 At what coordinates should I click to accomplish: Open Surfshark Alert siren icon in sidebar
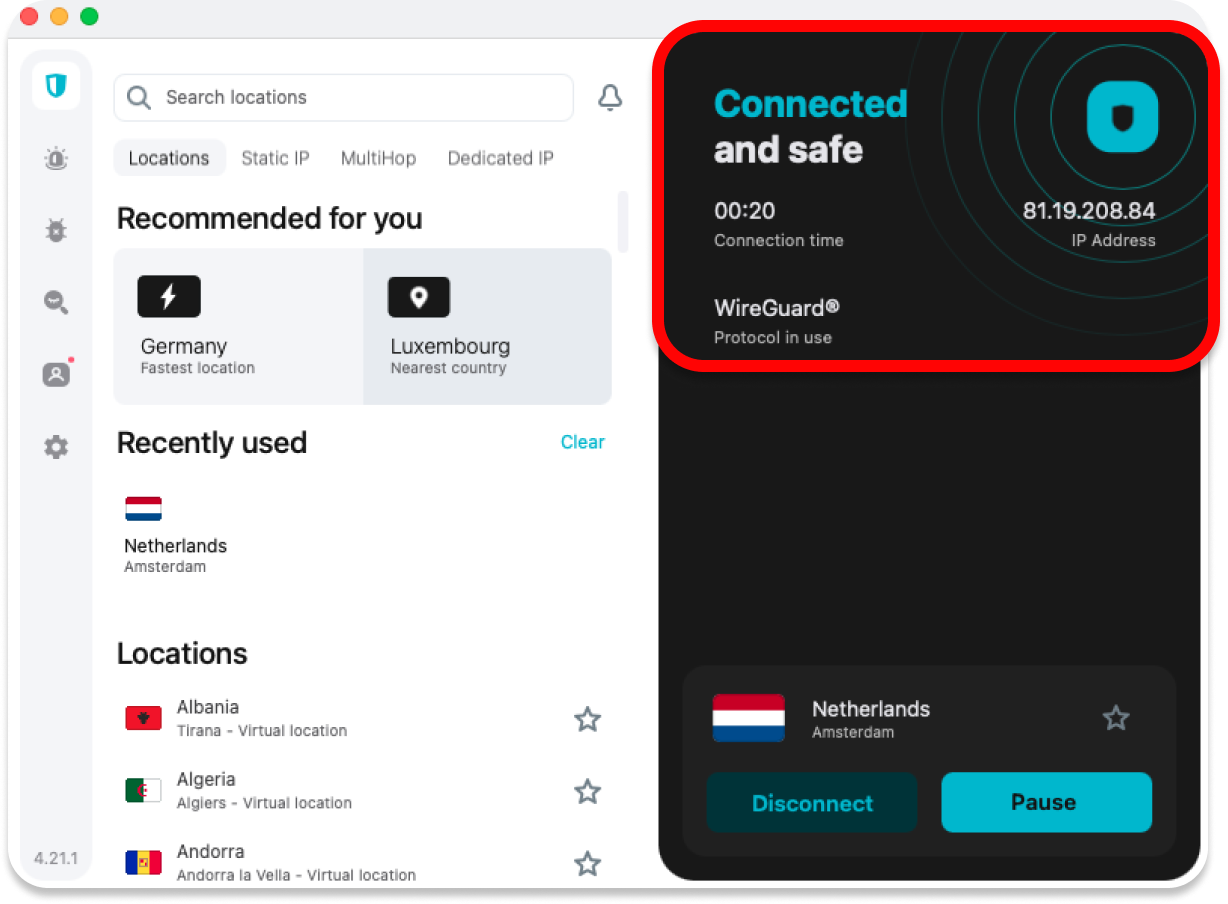pyautogui.click(x=56, y=158)
